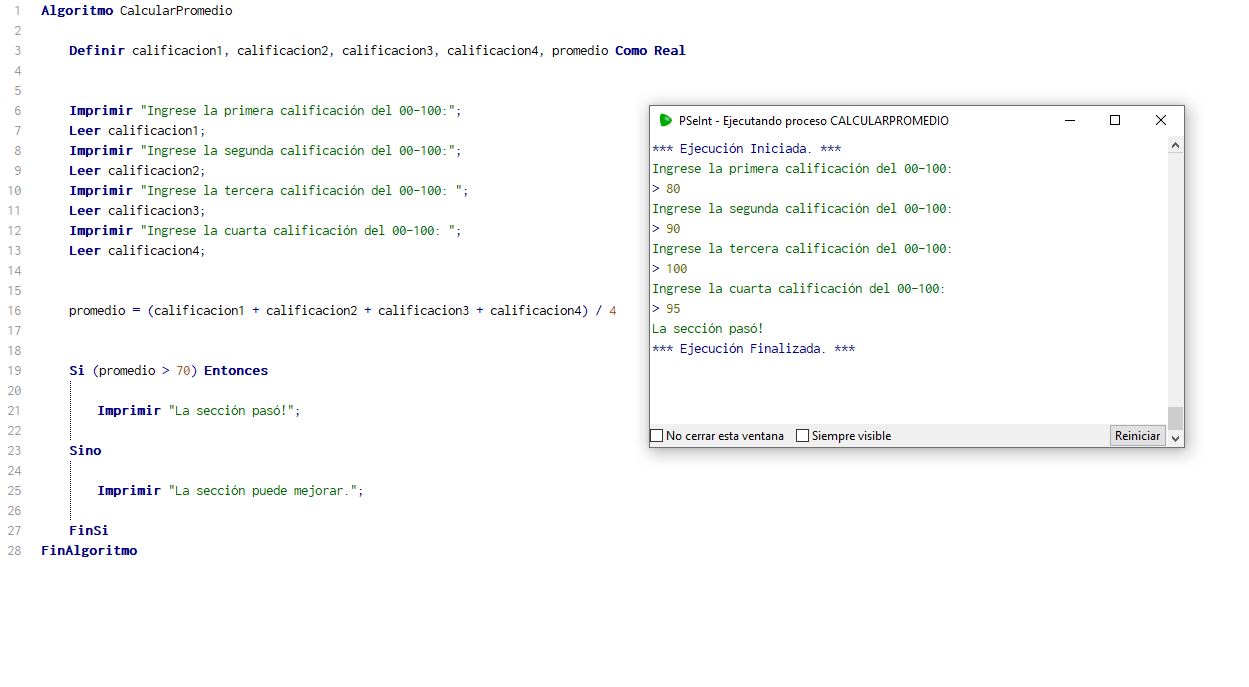Toggle 'Siempre visible' checkbox
This screenshot has width=1249, height=687.
pyautogui.click(x=803, y=436)
